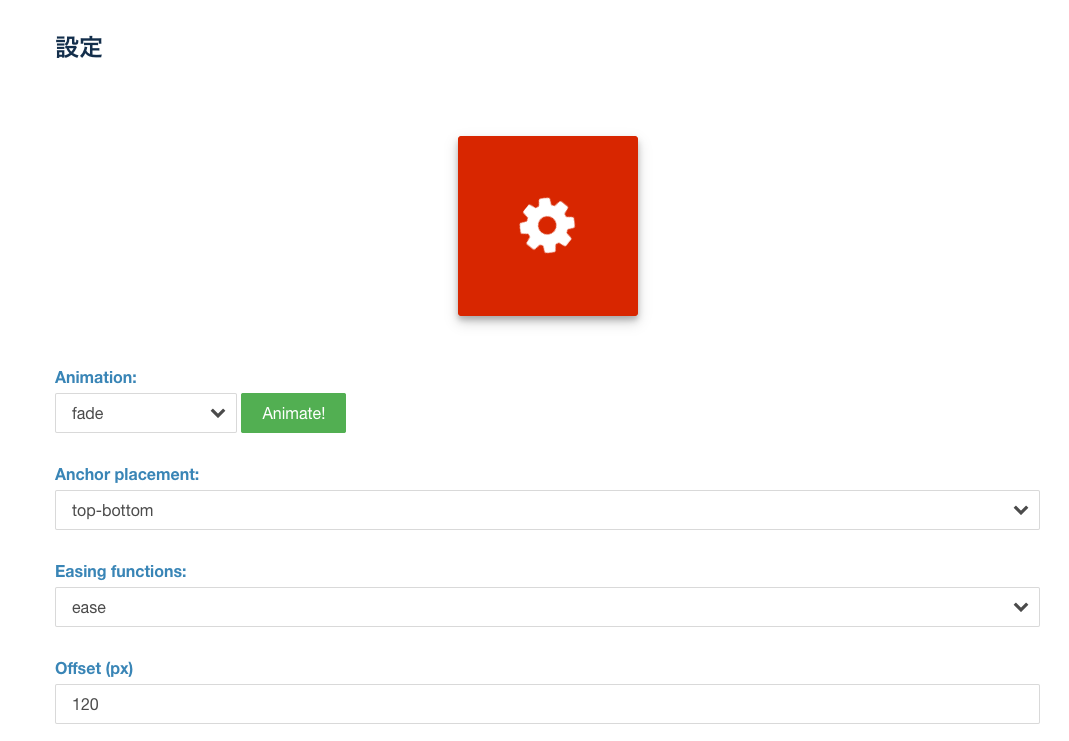Click the Easing functions: label
1069x741 pixels.
point(121,571)
